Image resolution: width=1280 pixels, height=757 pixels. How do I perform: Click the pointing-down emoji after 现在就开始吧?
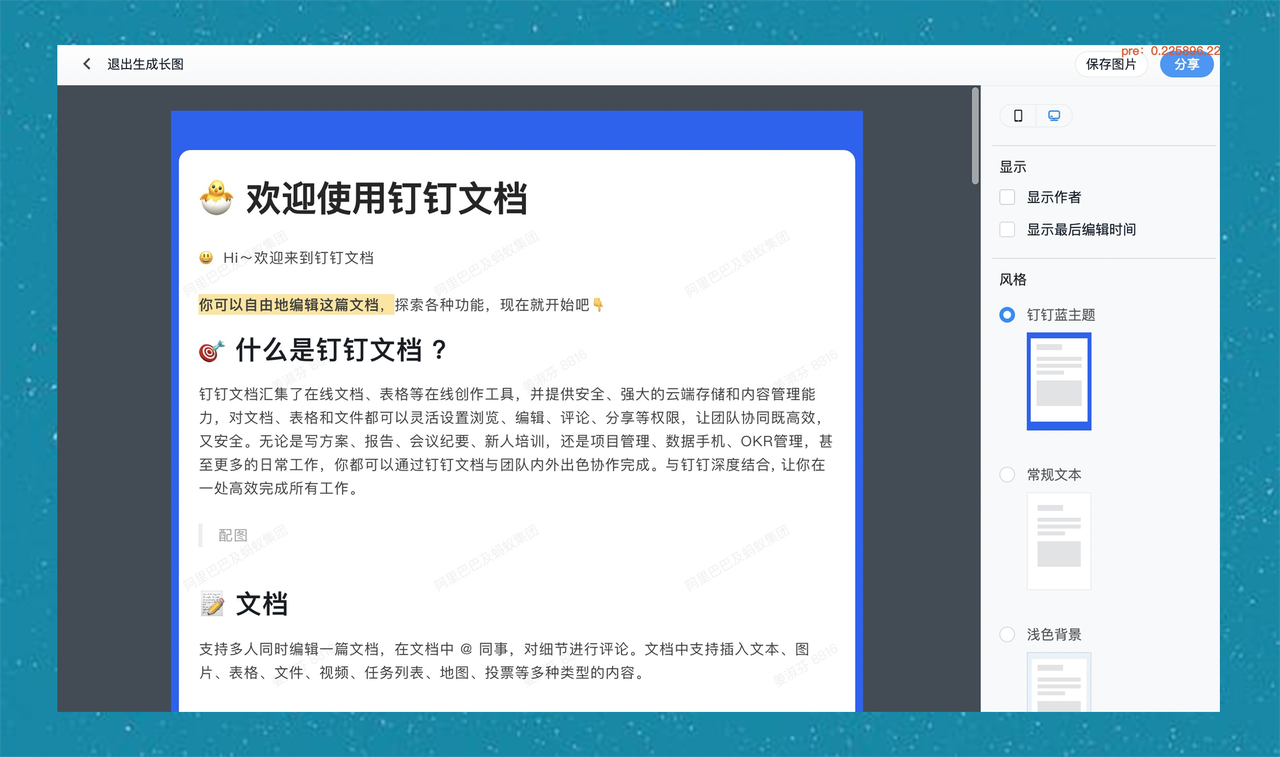tap(599, 305)
